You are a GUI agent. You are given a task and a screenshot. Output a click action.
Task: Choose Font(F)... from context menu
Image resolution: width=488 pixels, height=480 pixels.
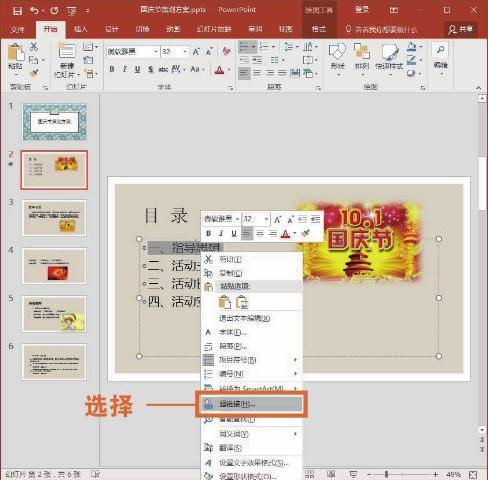click(252, 332)
